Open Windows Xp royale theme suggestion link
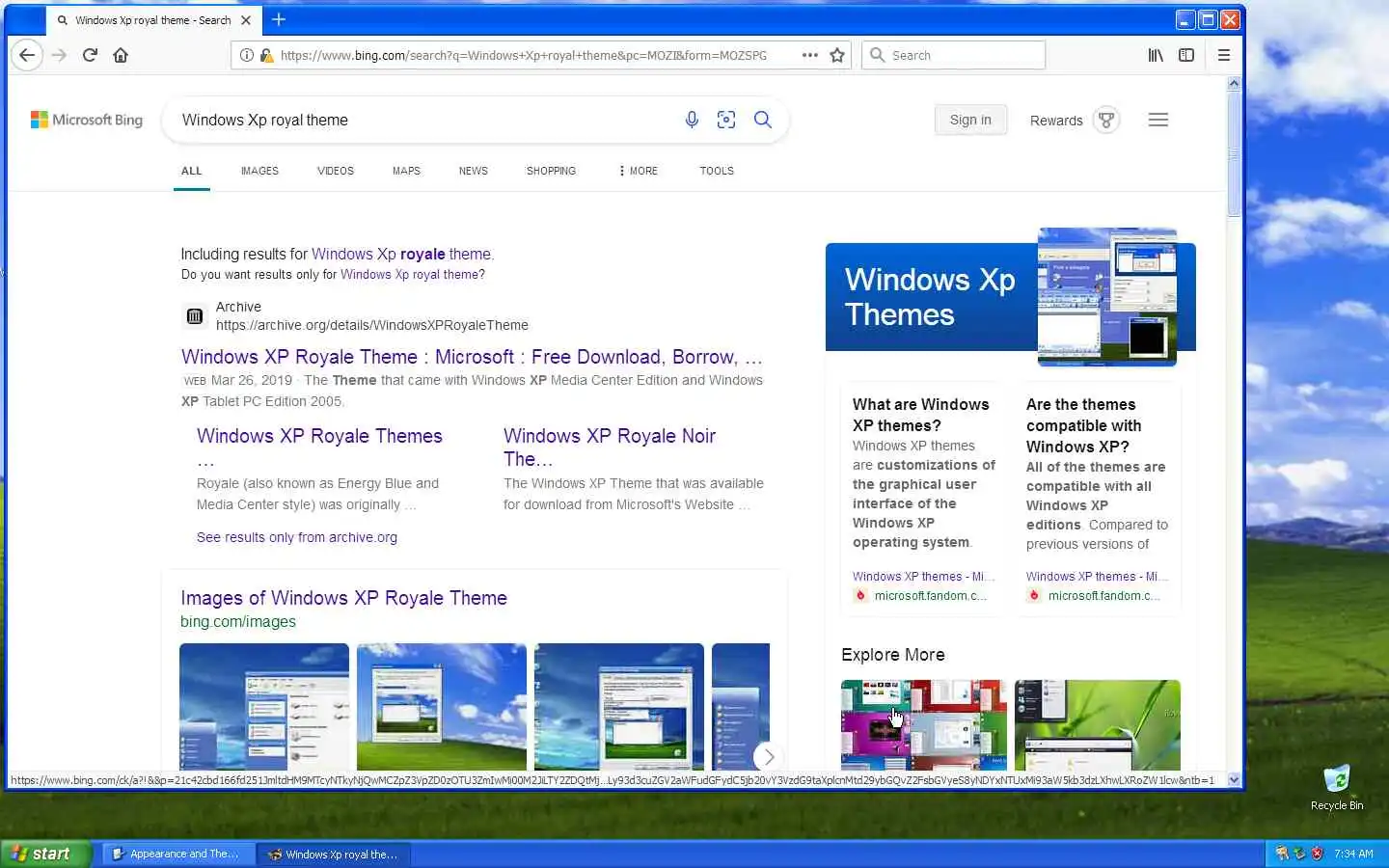The image size is (1389, 868). pyautogui.click(x=401, y=254)
